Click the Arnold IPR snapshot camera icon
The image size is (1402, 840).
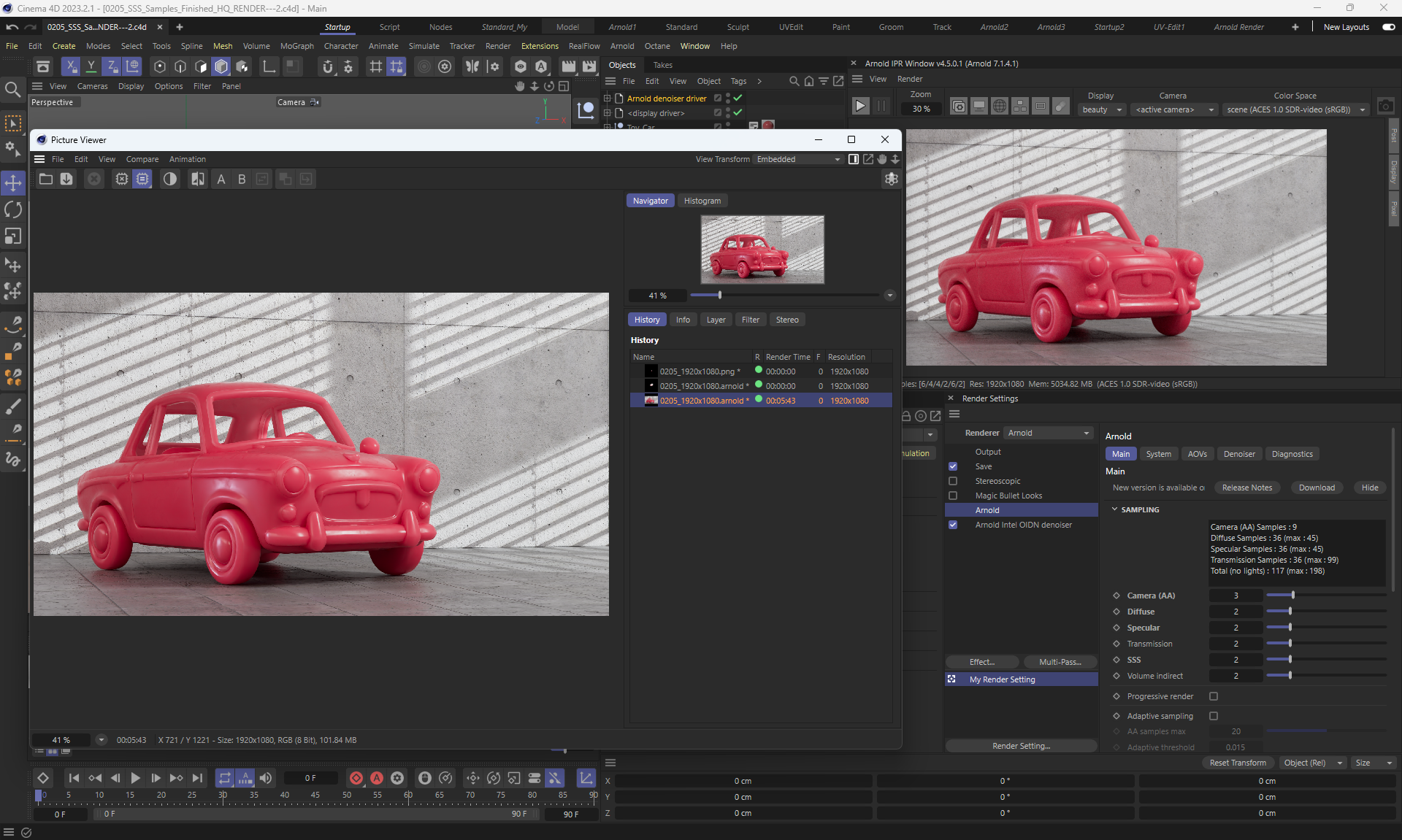pos(1385,107)
